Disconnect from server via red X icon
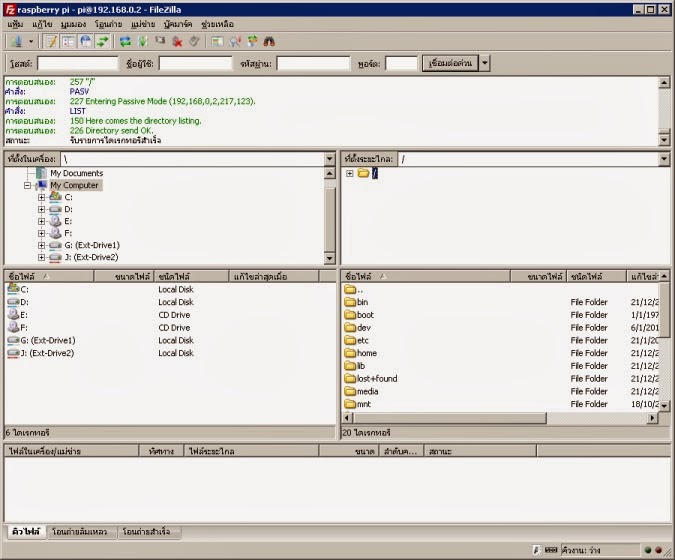Viewport: 675px width, 560px height. 177,41
